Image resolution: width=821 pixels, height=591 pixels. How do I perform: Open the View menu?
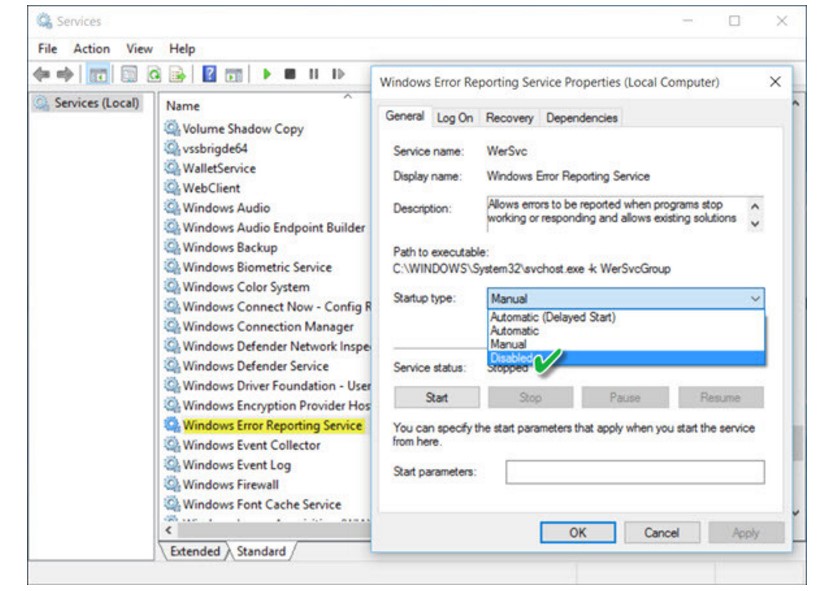point(139,49)
